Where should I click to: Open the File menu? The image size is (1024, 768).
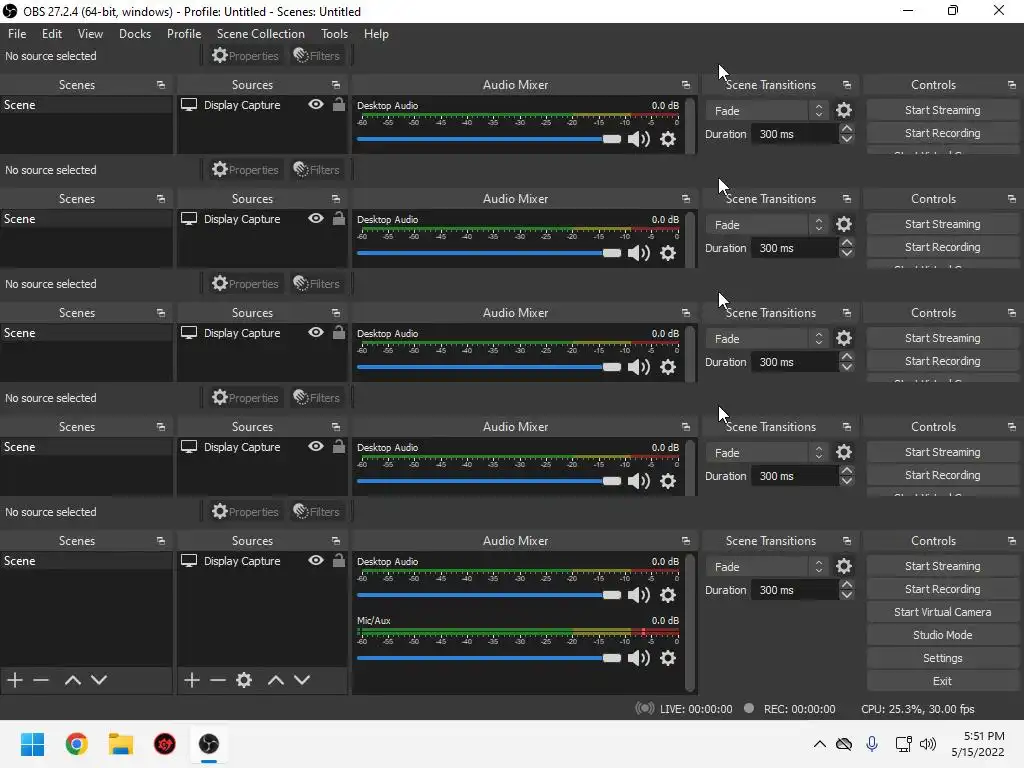coord(17,34)
